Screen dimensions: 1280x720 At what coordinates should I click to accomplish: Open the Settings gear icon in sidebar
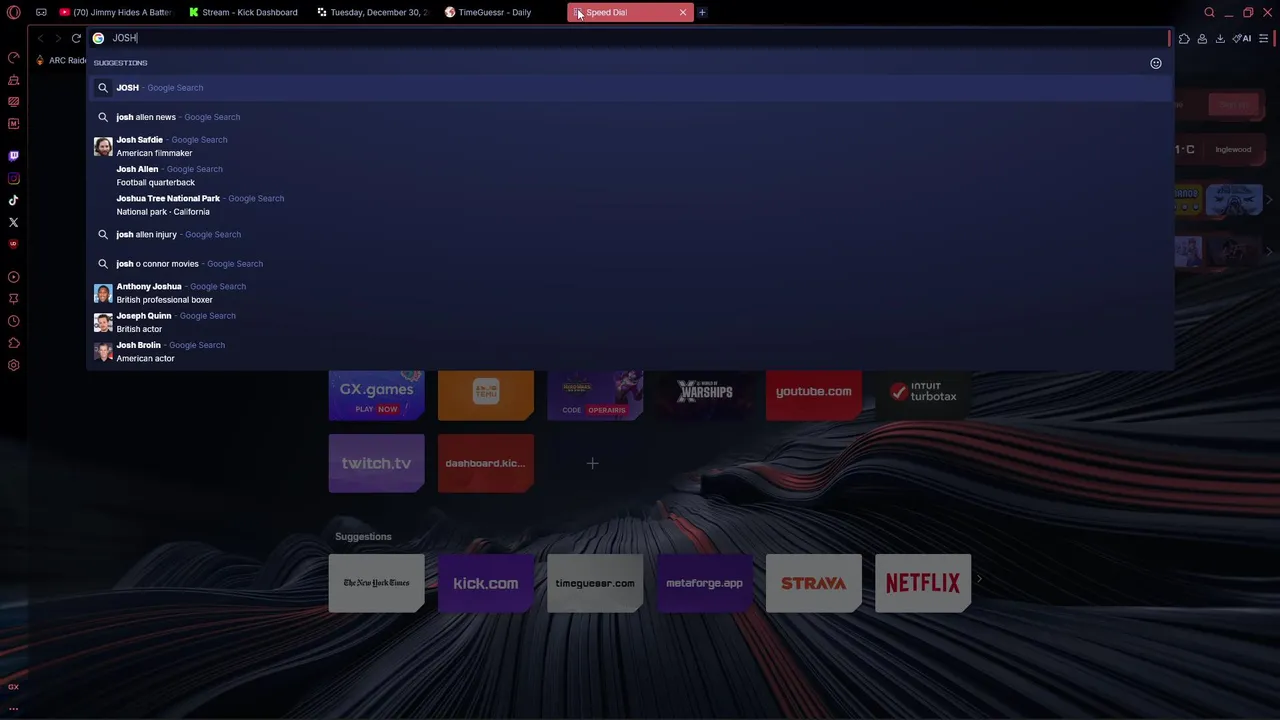click(13, 365)
